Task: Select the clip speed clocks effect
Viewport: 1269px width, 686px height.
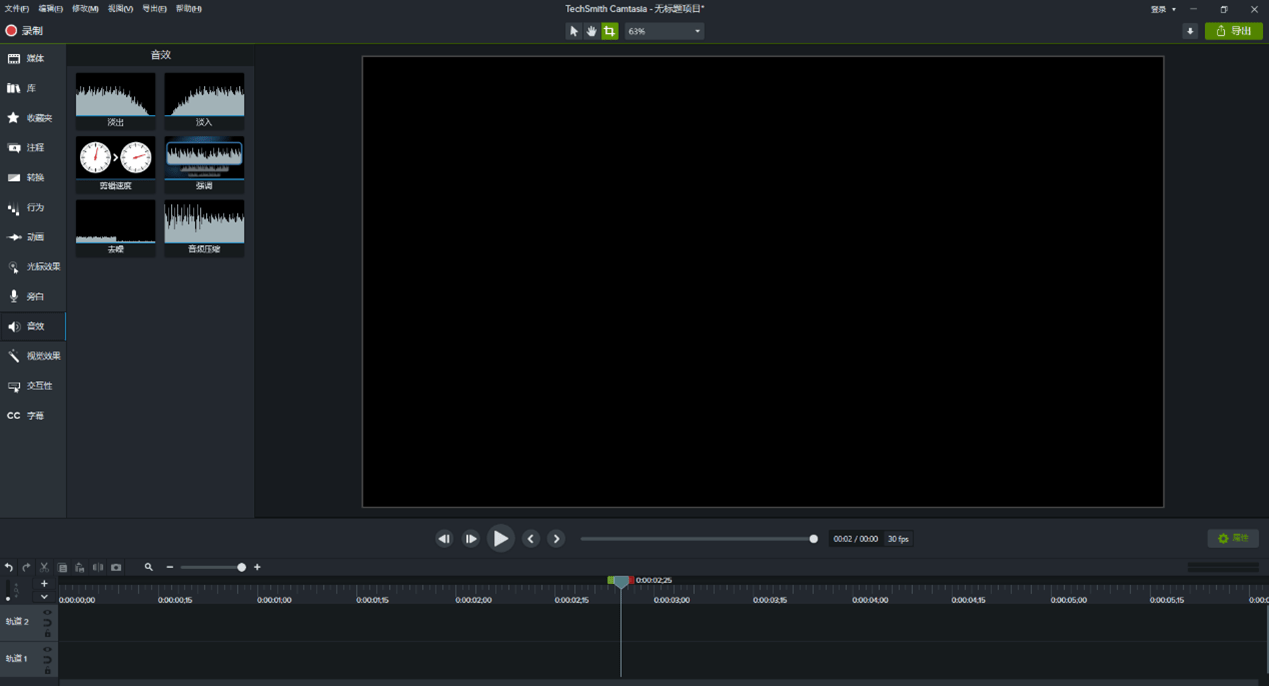Action: (116, 164)
